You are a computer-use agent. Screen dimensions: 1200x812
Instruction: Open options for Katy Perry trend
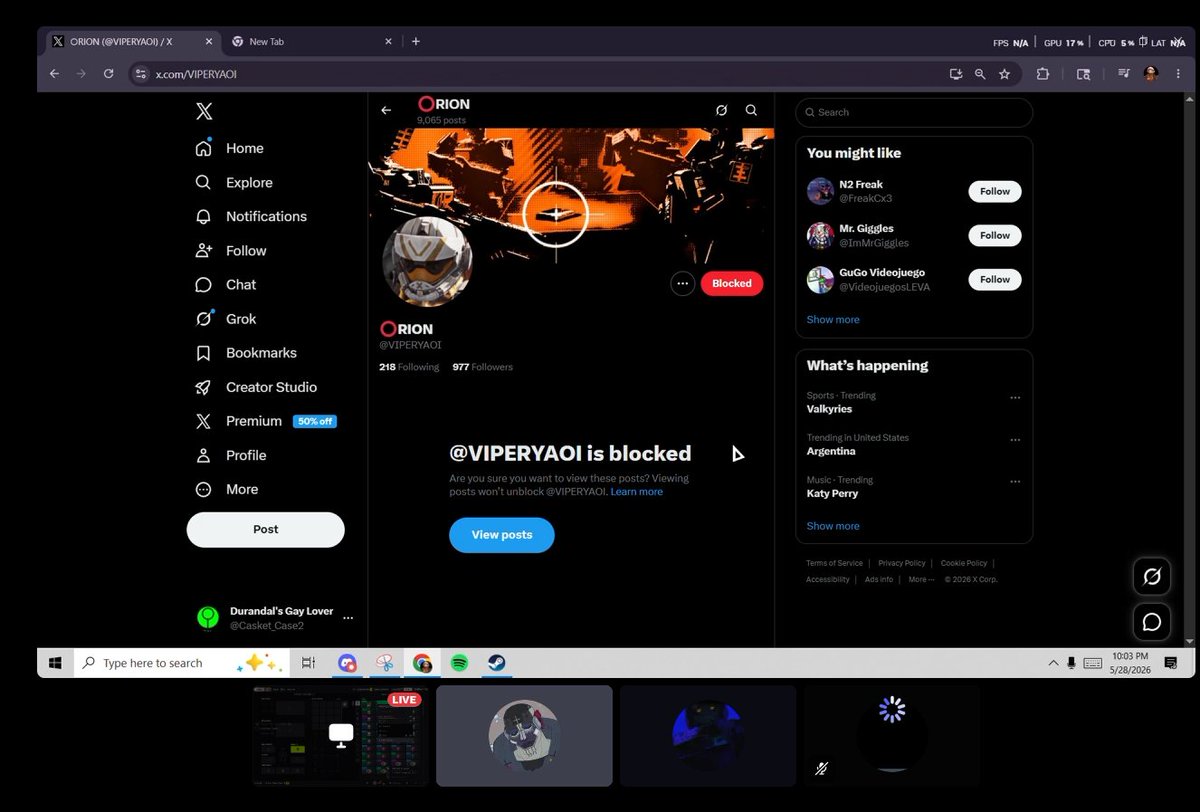[1015, 481]
